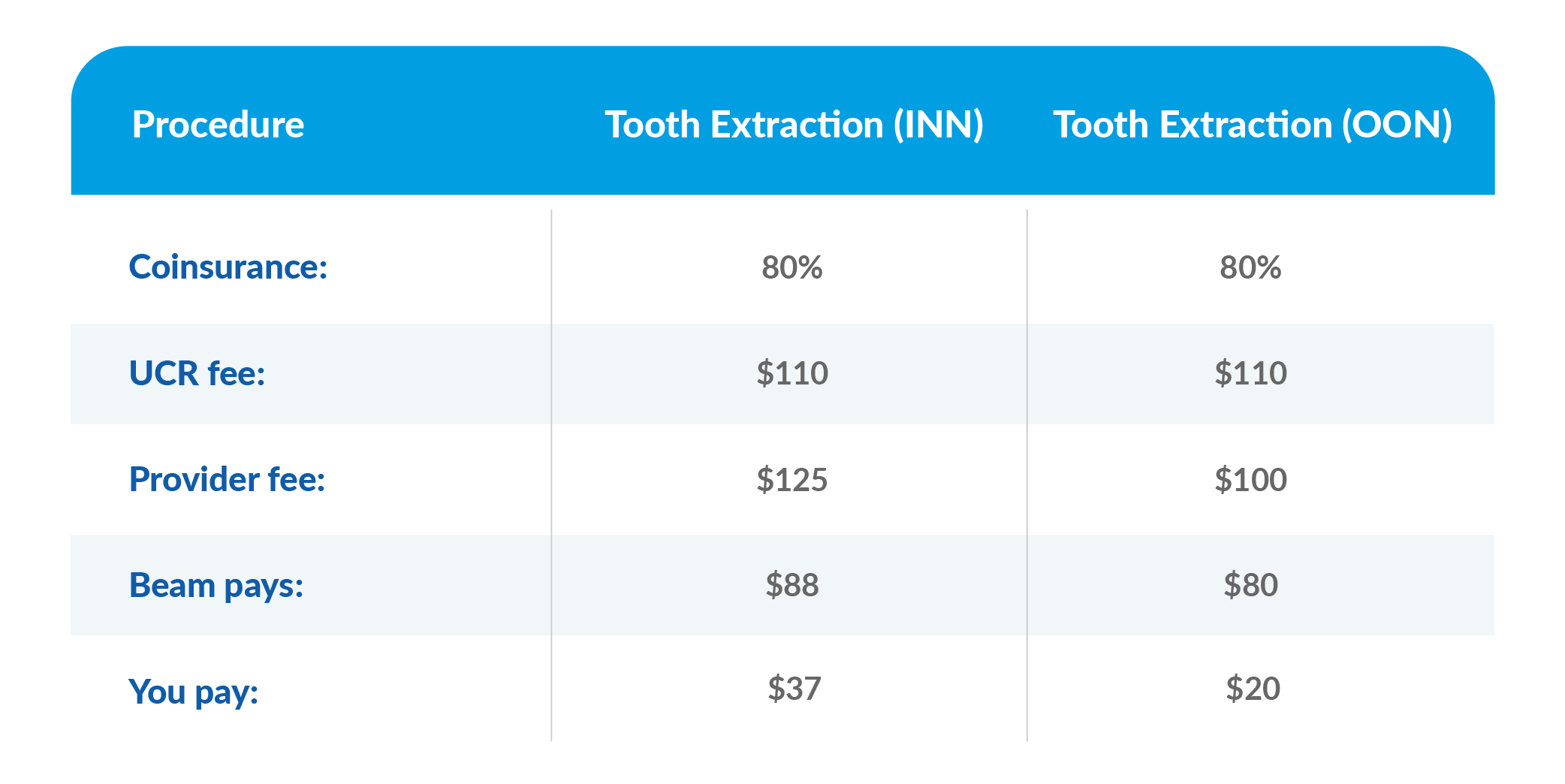The width and height of the screenshot is (1565, 784).
Task: Select the $80 Beam pays amount
Action: (1250, 585)
